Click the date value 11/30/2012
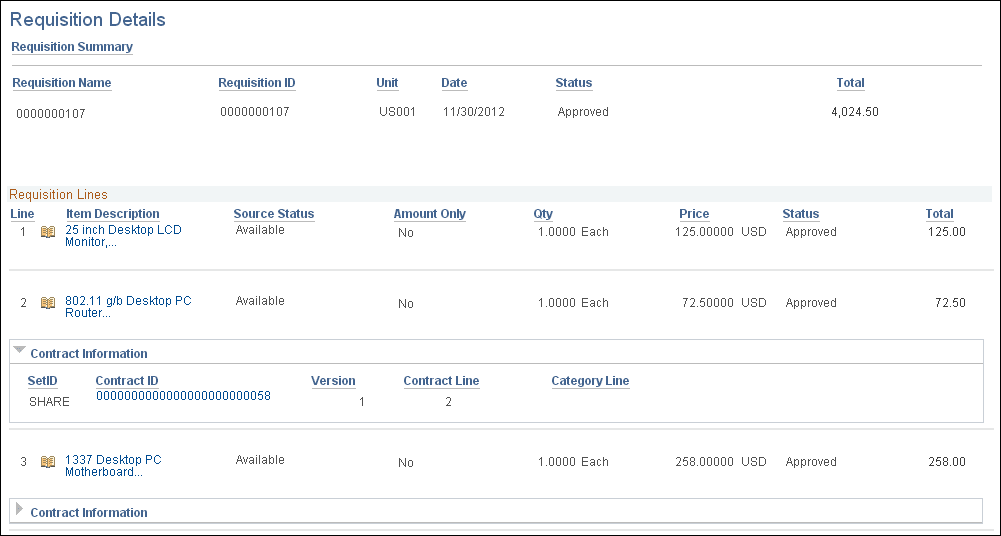 point(474,112)
